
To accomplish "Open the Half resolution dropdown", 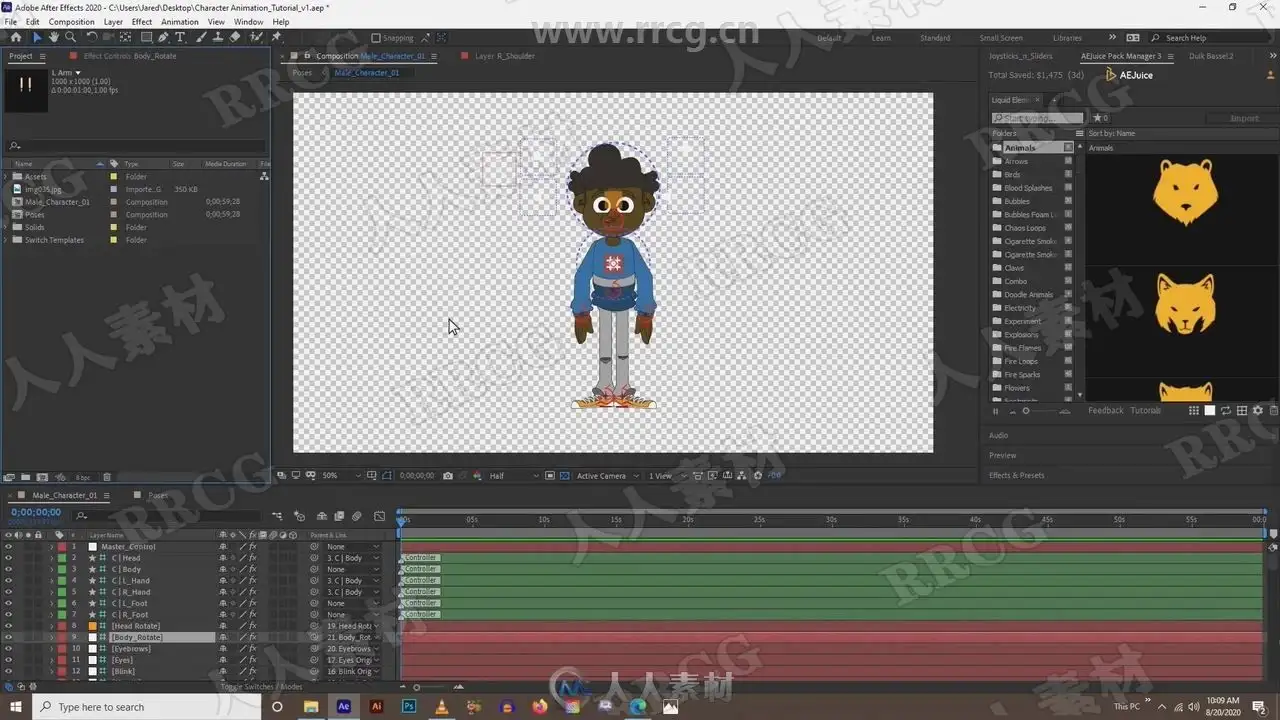I will point(514,476).
